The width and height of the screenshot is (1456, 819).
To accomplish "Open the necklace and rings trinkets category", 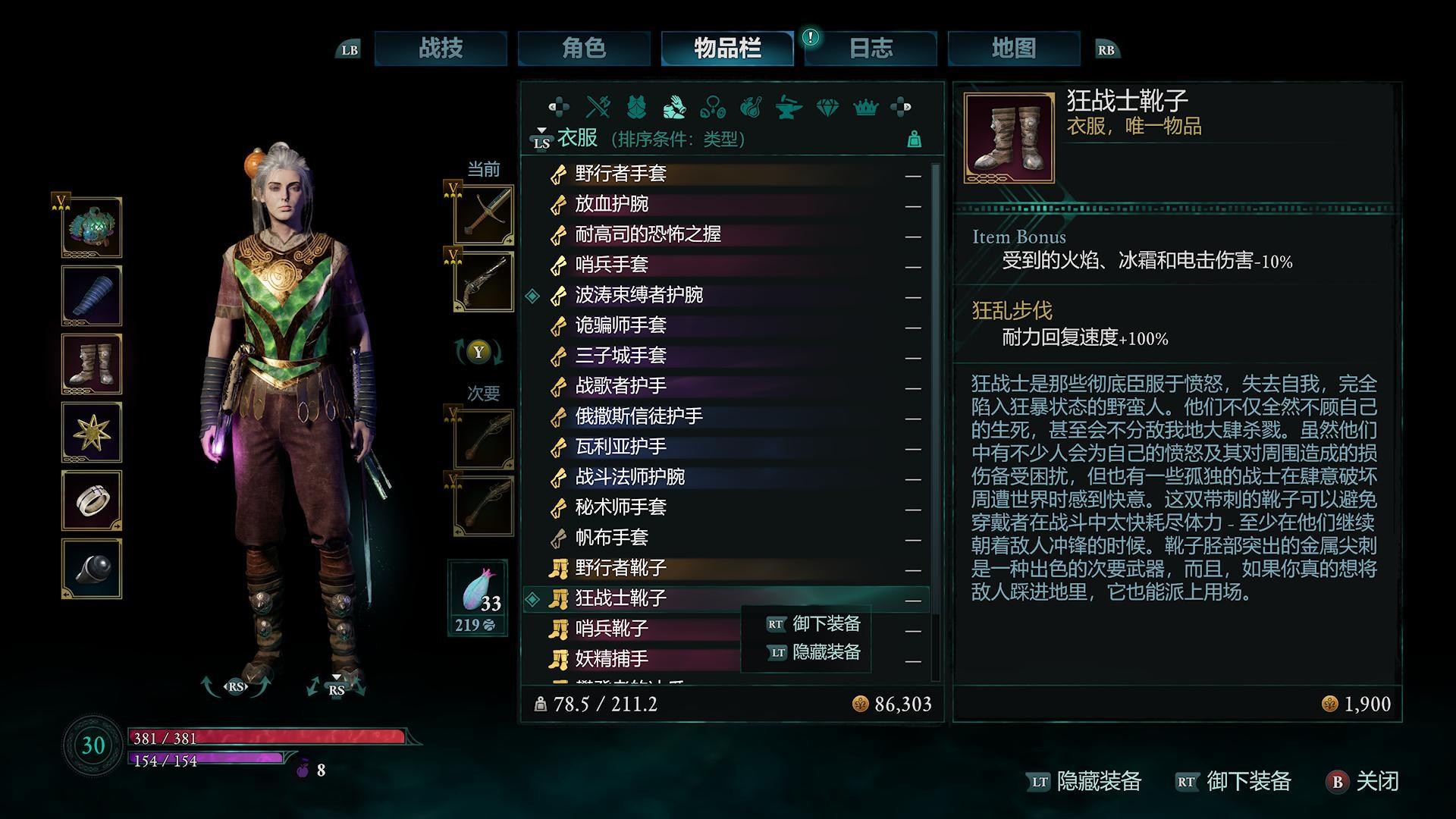I will tap(712, 107).
